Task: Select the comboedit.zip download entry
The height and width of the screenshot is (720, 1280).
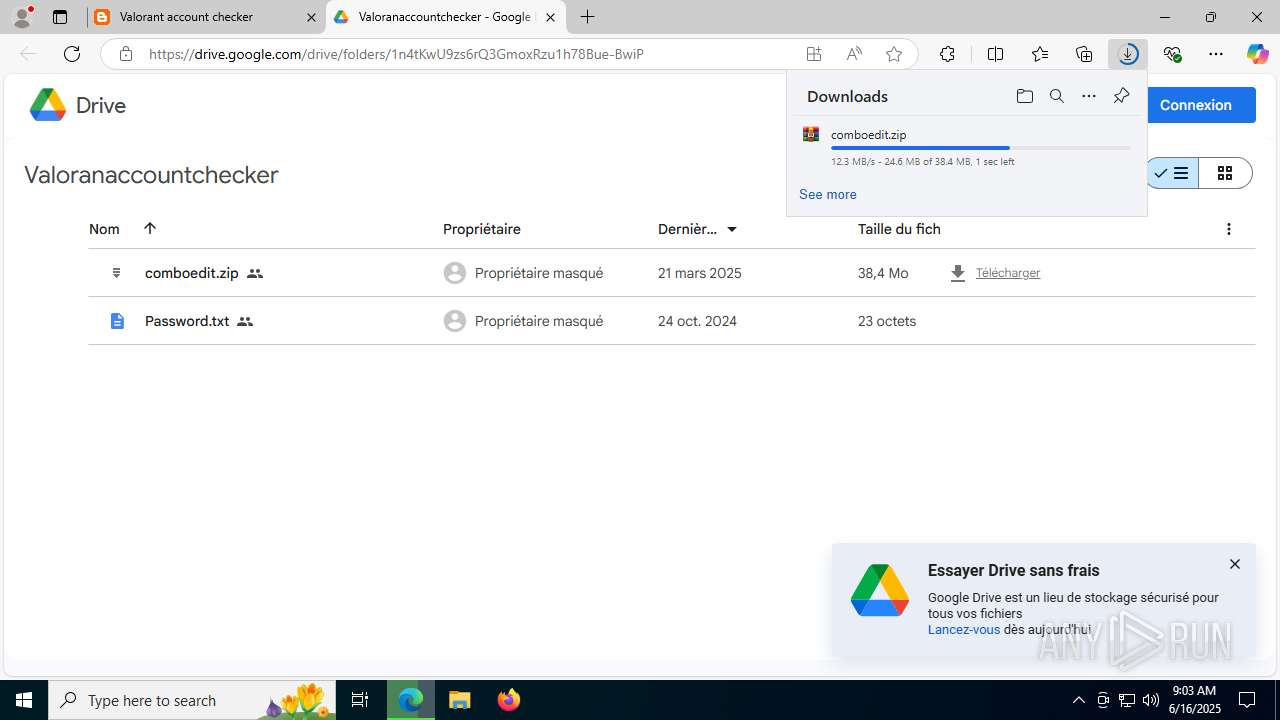Action: point(966,147)
